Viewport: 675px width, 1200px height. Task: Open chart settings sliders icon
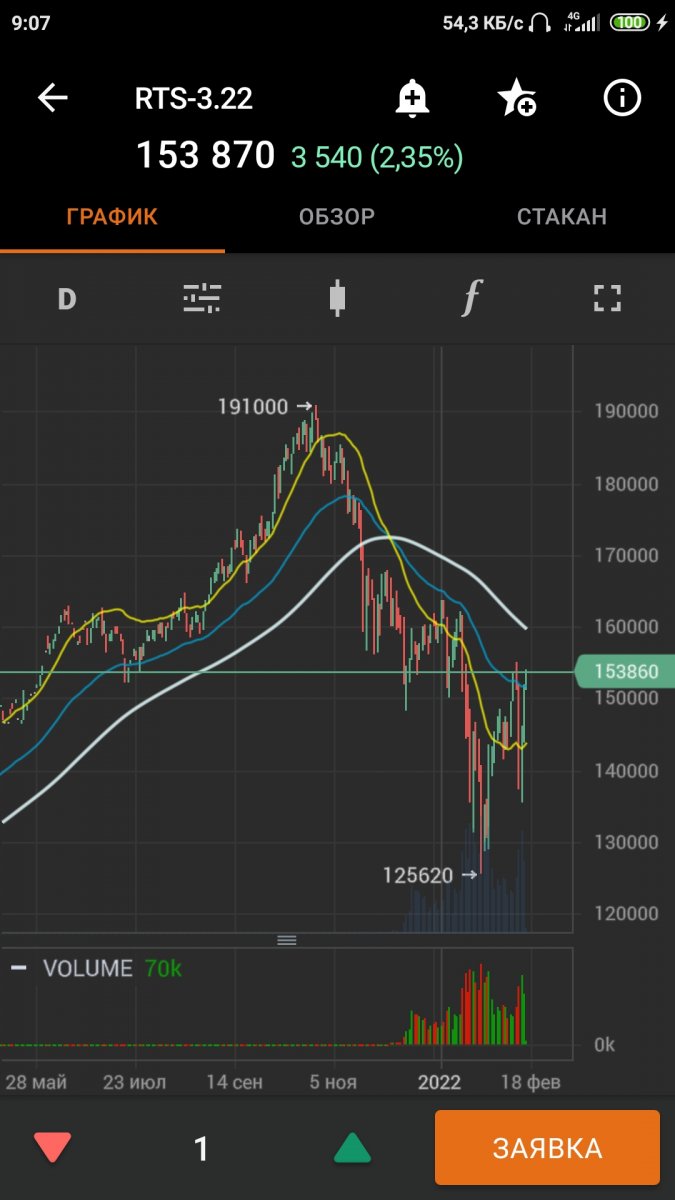(x=202, y=298)
